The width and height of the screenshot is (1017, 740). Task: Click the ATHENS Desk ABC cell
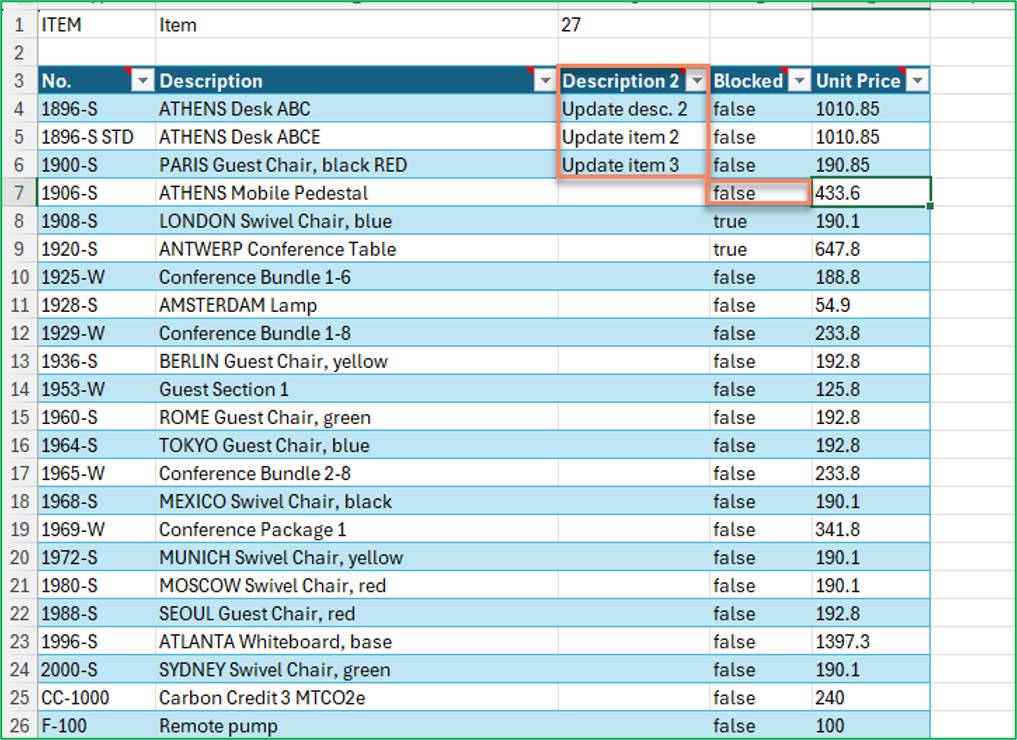click(x=357, y=109)
